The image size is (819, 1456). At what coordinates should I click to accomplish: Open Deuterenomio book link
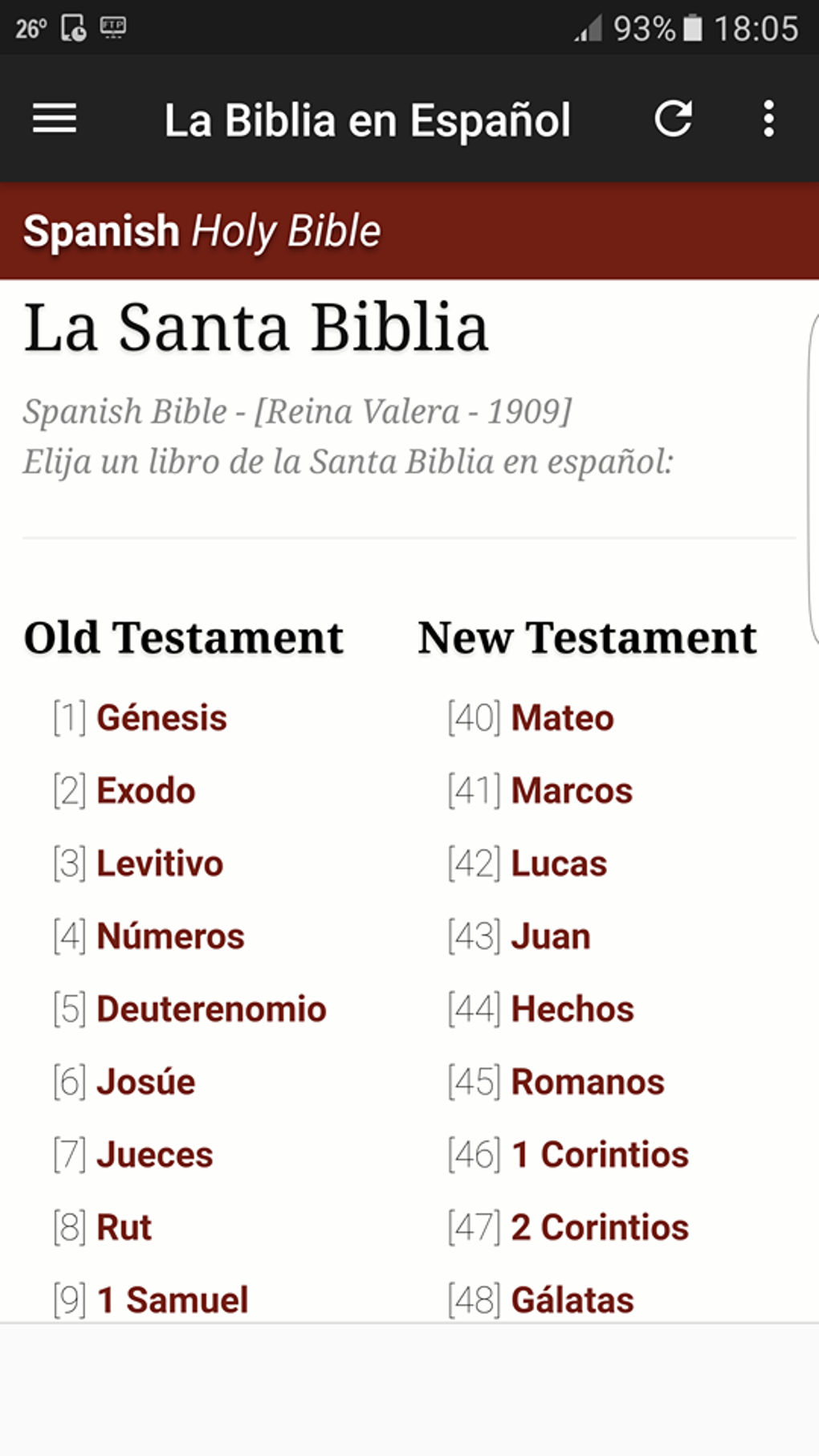point(211,1009)
